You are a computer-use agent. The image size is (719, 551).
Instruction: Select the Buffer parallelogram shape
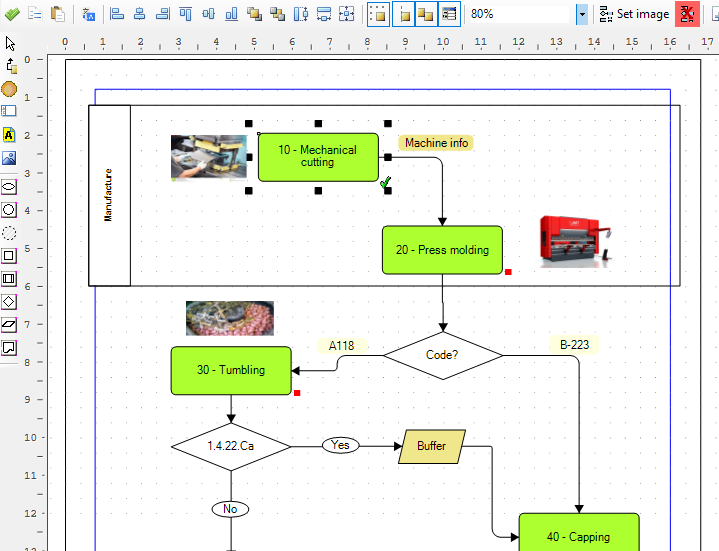[432, 446]
